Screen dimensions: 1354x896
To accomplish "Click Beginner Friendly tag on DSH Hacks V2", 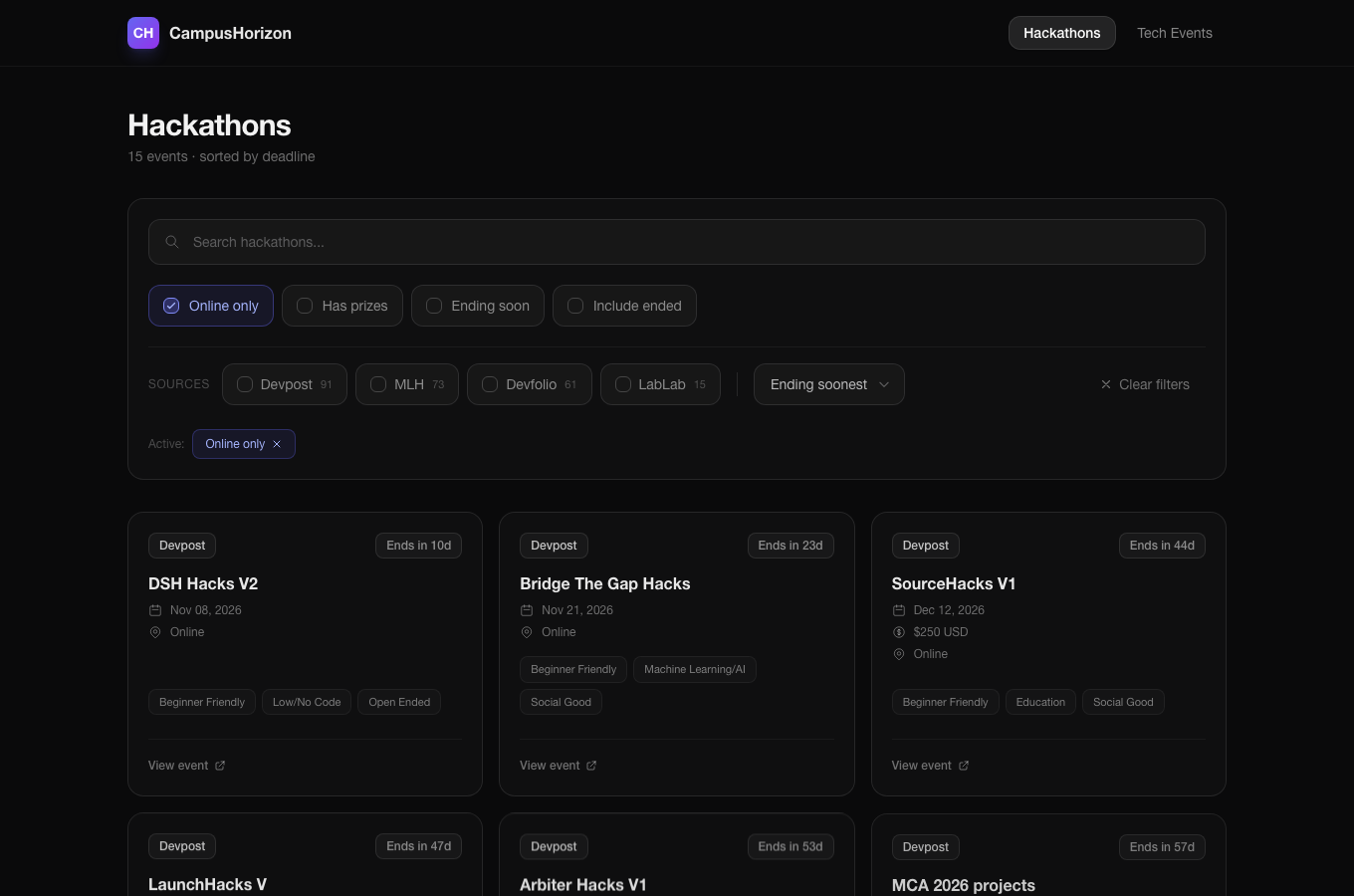I will (x=202, y=702).
